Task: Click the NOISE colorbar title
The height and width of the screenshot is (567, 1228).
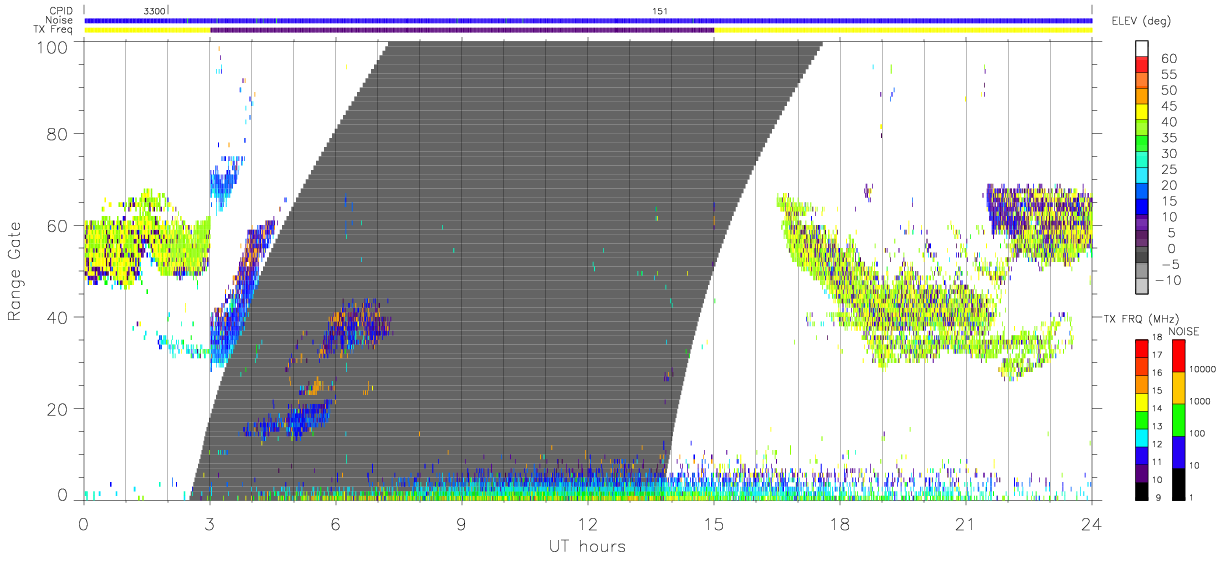Action: [1185, 331]
